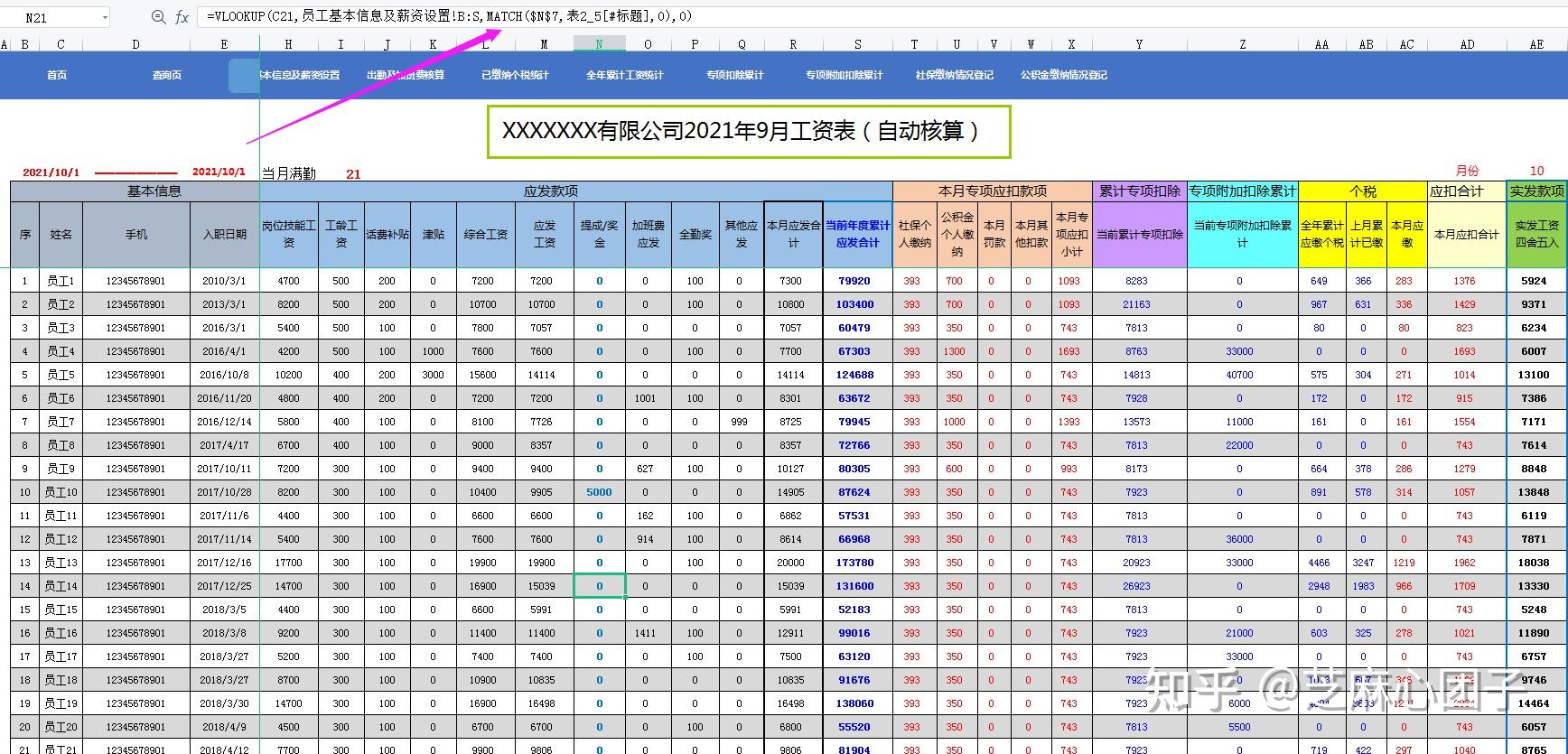Click the 月份 label

coord(1467,171)
